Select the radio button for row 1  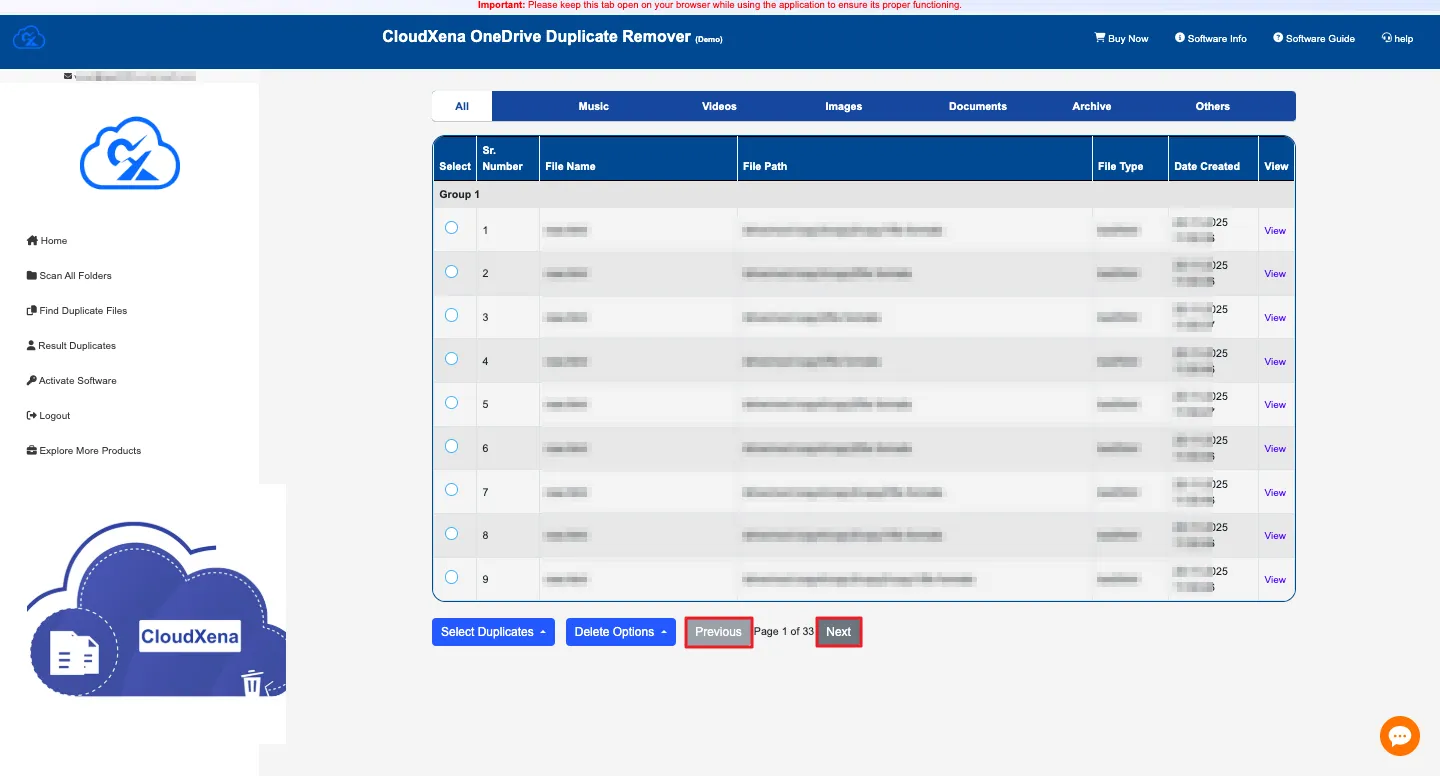click(451, 228)
